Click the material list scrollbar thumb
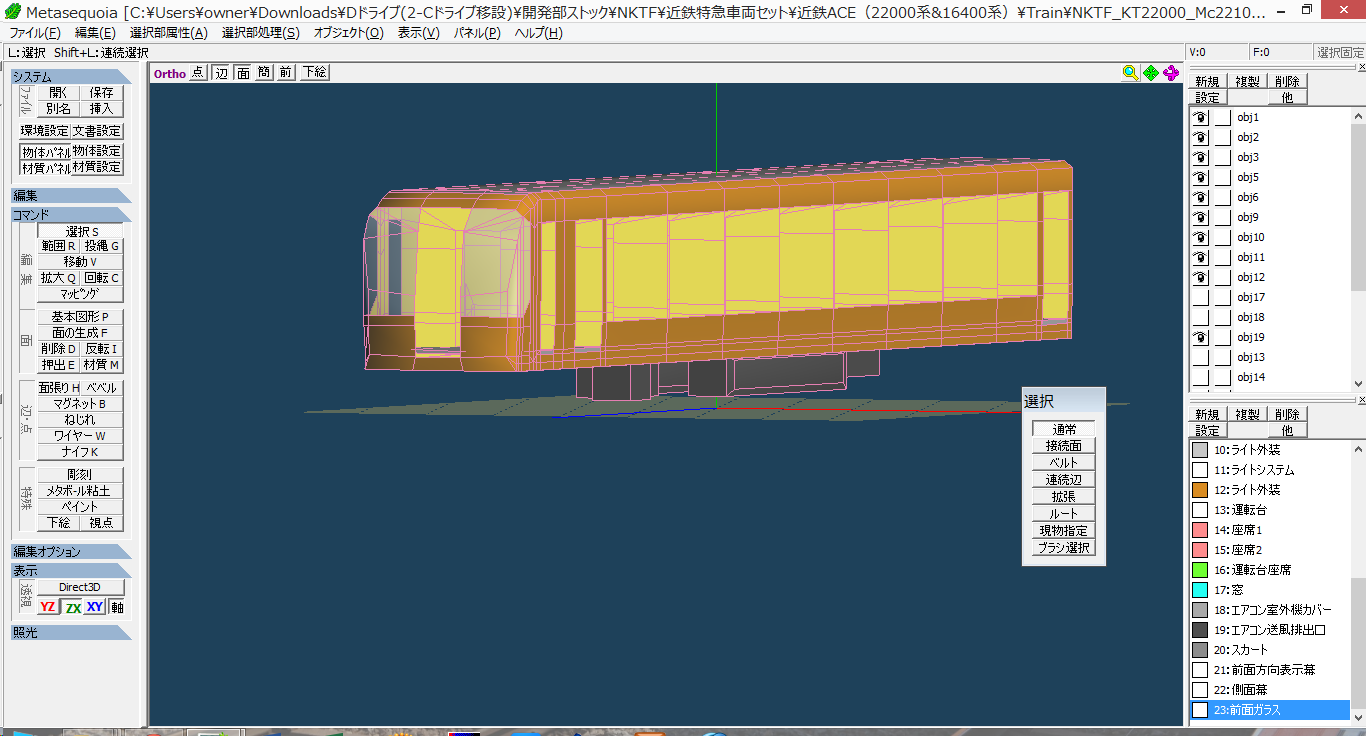Viewport: 1366px width, 736px height. pyautogui.click(x=1357, y=643)
